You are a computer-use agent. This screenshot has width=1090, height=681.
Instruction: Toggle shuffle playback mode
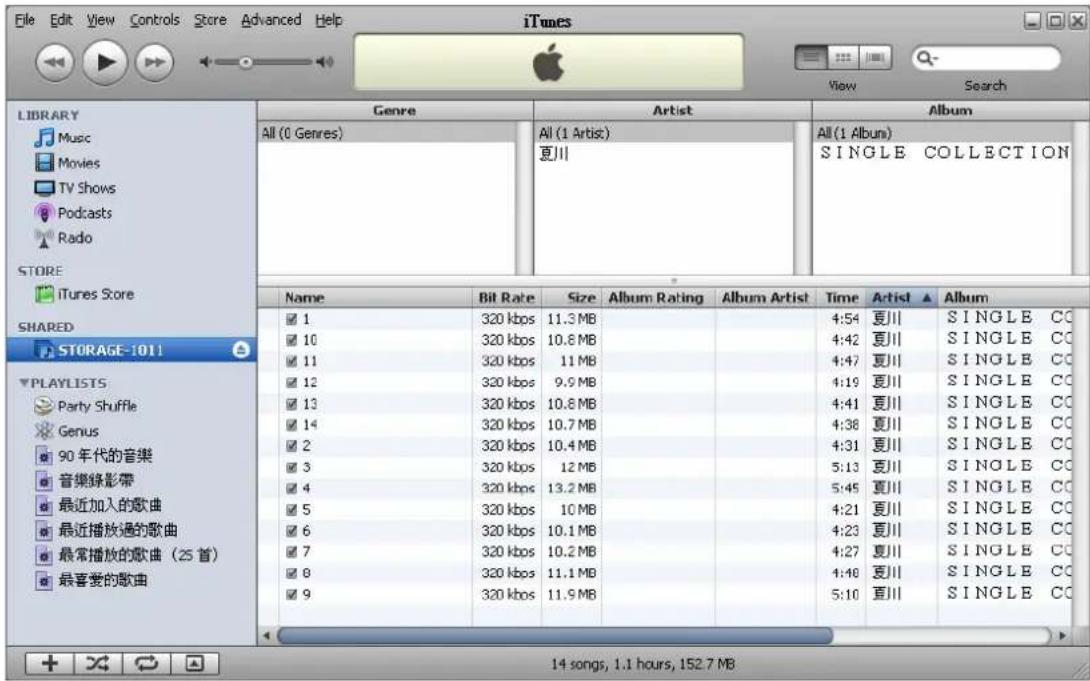[x=99, y=663]
